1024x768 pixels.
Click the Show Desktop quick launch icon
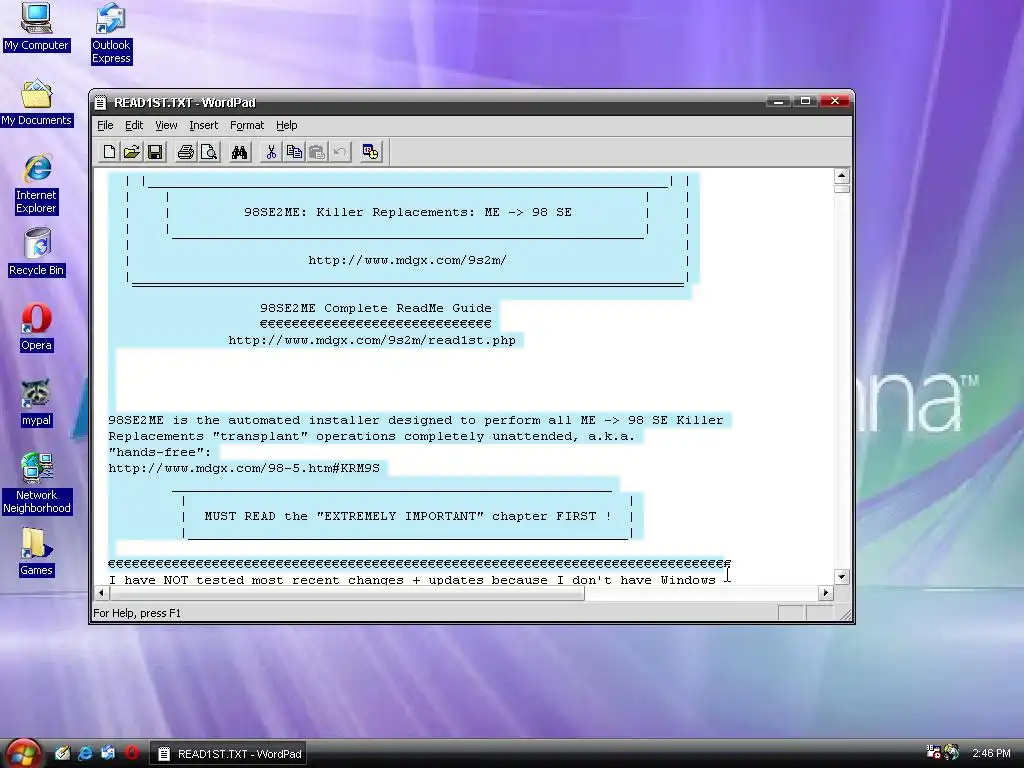(63, 753)
